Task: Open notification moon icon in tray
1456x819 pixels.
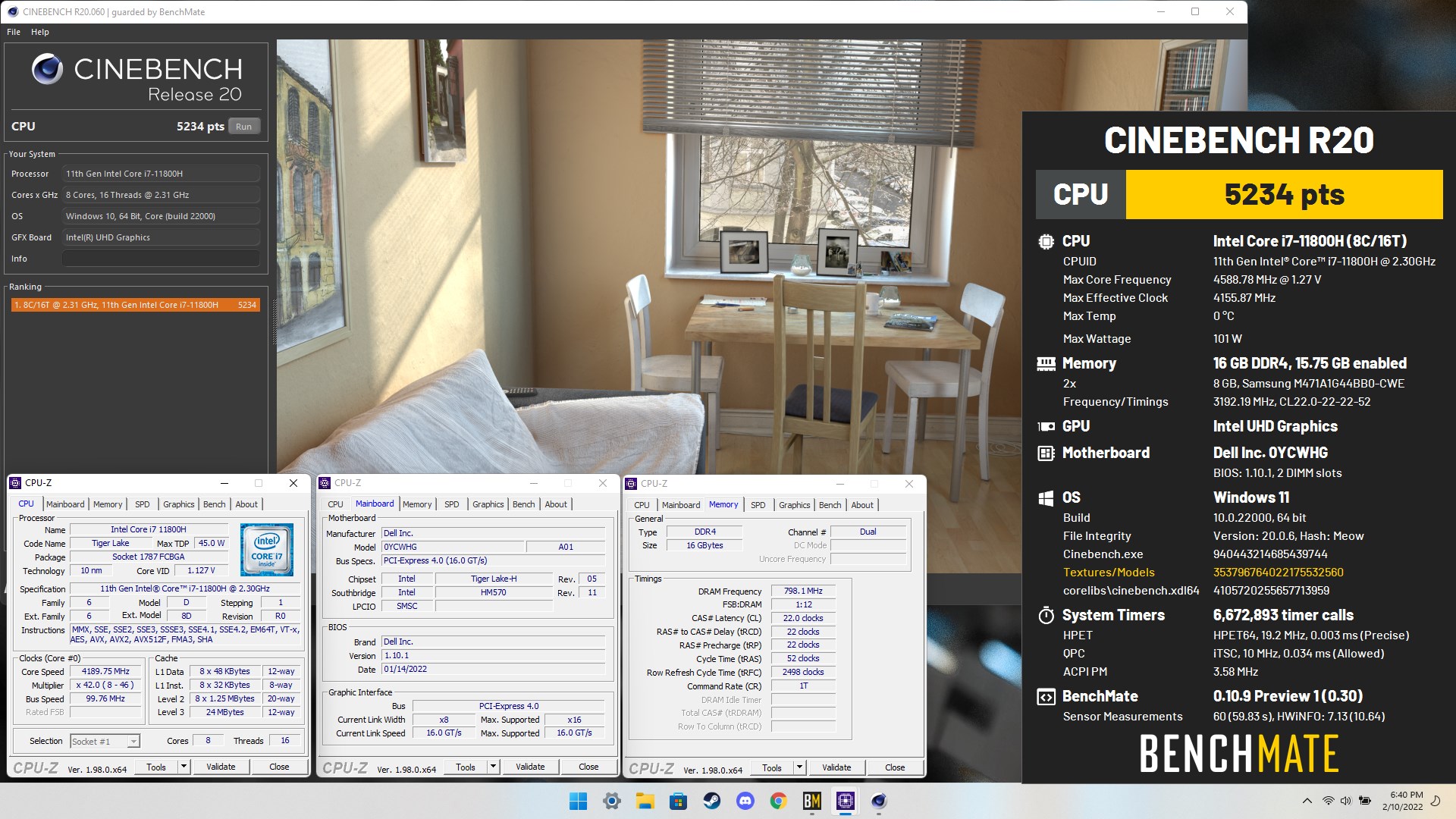Action: [1435, 801]
